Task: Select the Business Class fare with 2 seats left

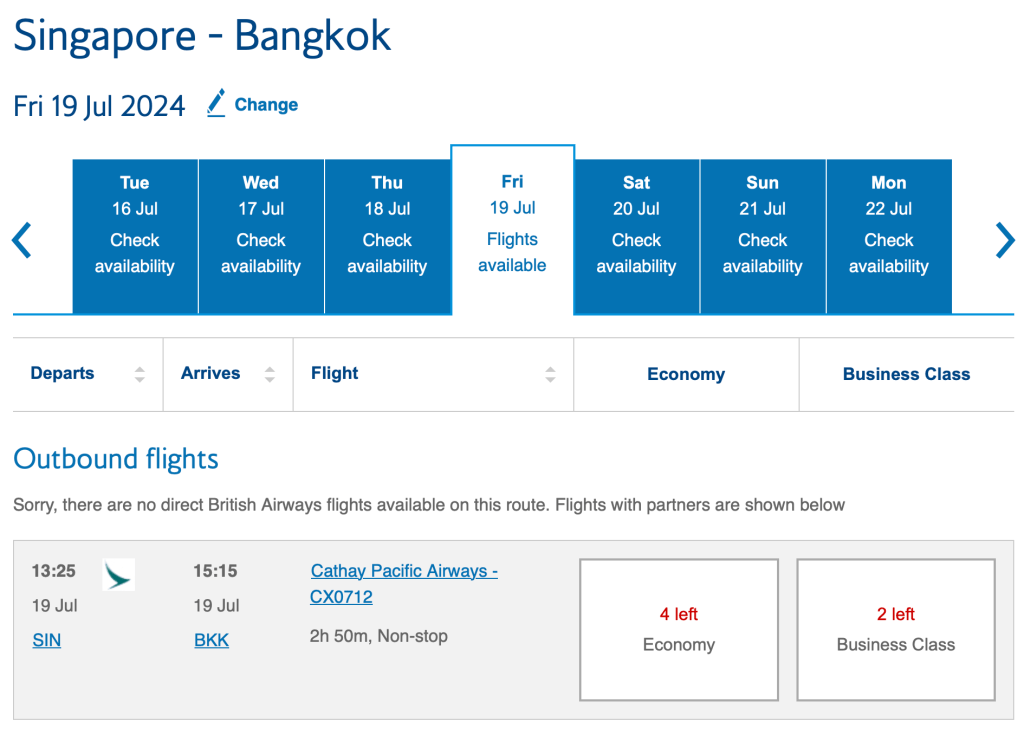Action: [x=895, y=629]
